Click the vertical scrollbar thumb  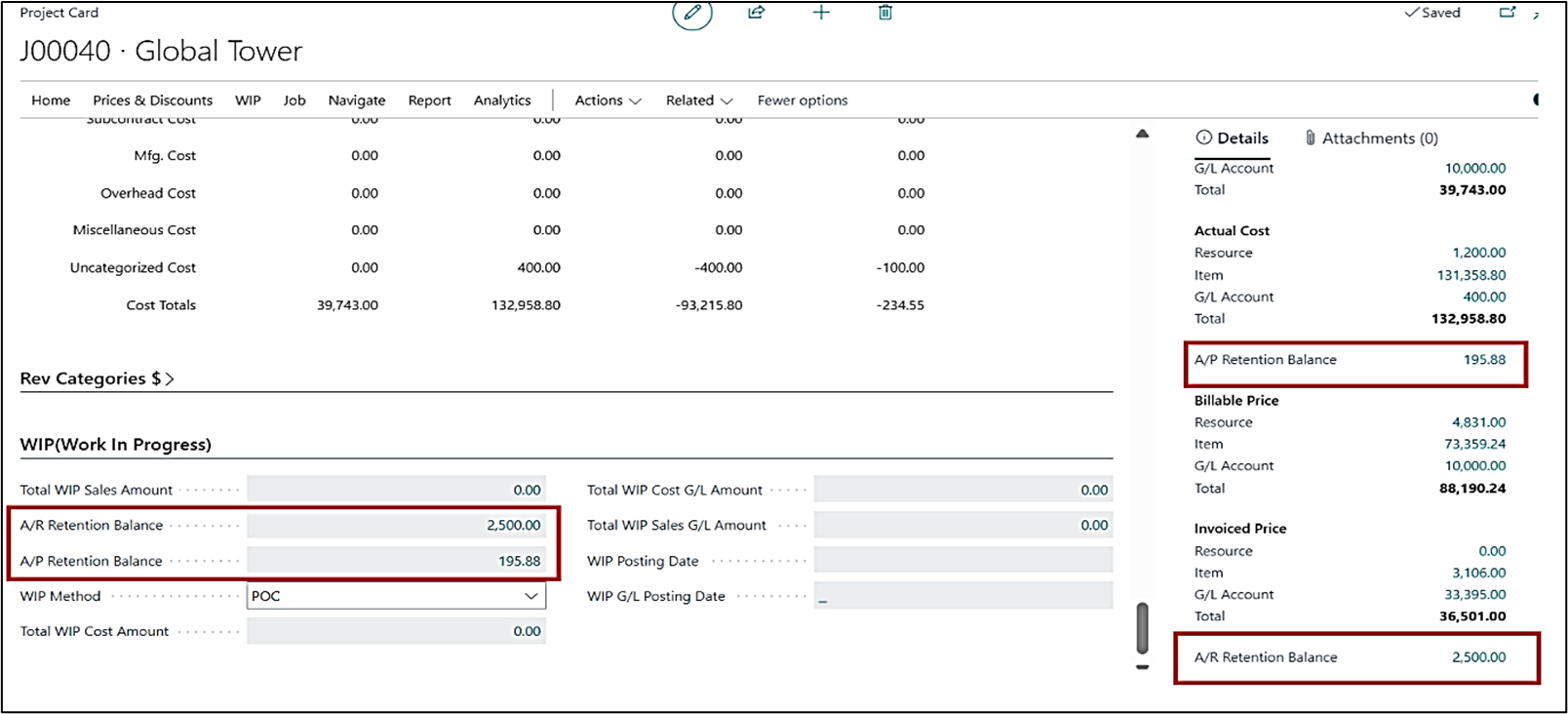[x=1142, y=627]
